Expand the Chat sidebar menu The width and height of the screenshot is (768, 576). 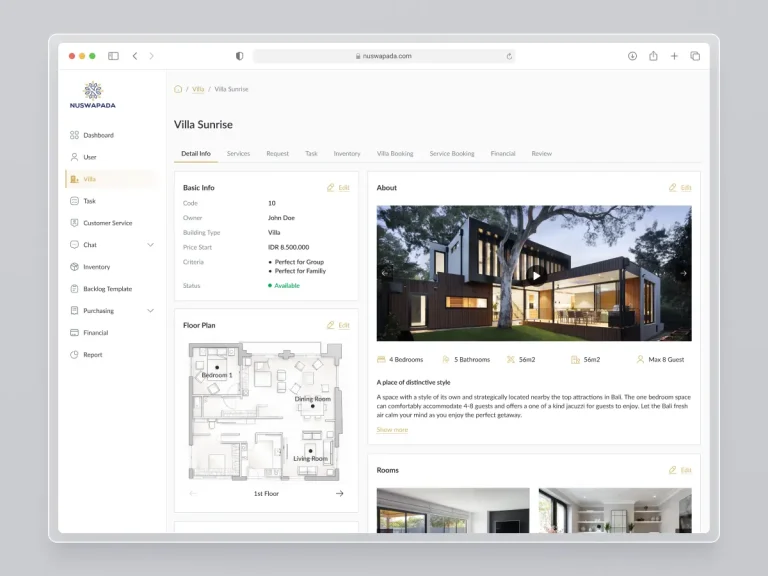point(150,245)
